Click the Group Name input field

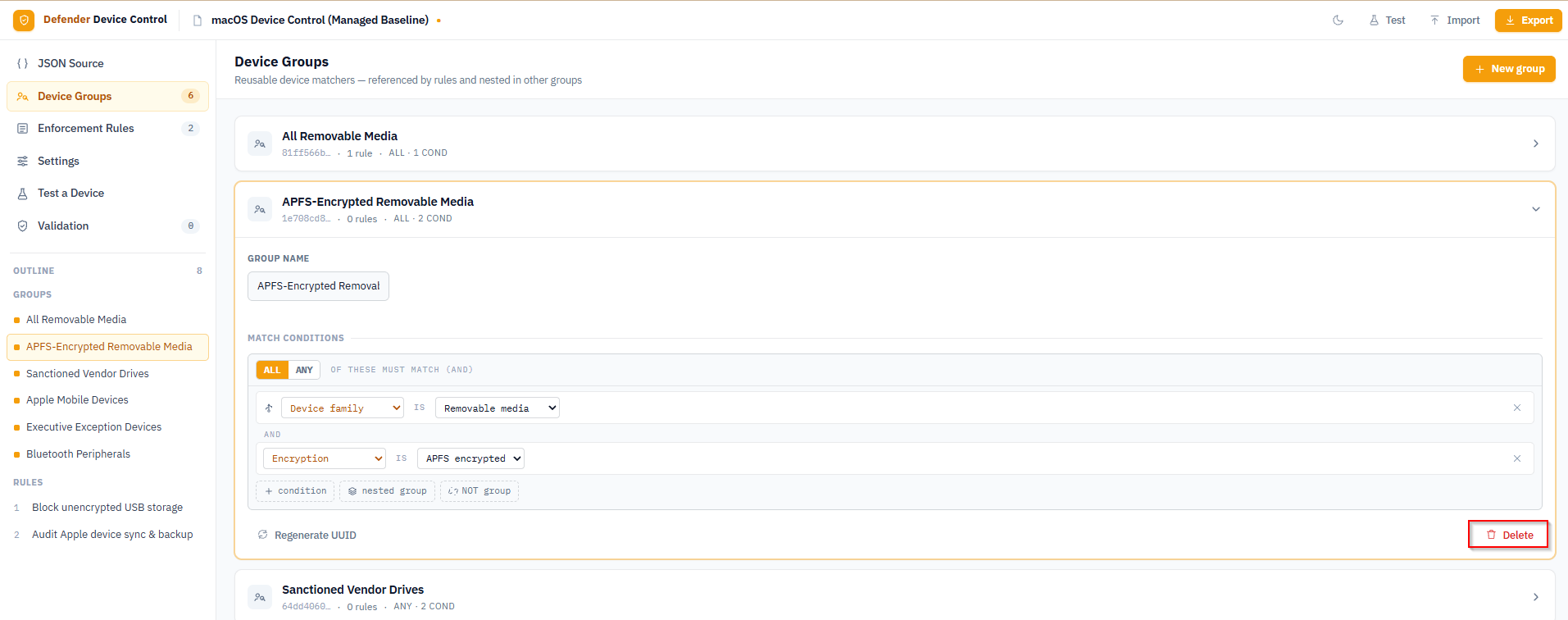(318, 286)
